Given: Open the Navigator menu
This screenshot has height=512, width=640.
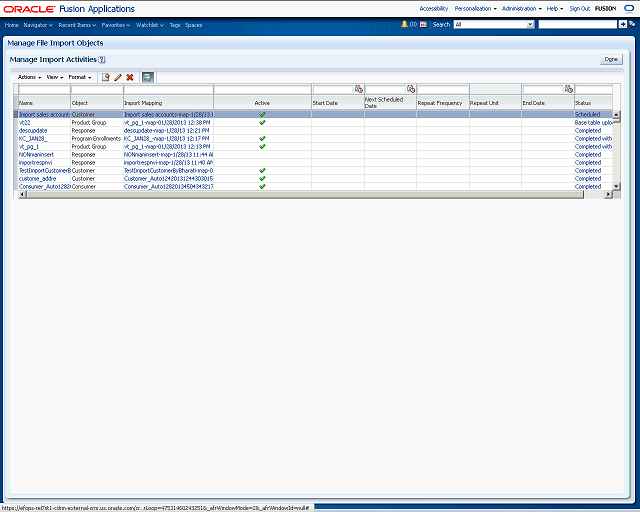Looking at the screenshot, I should tap(39, 23).
